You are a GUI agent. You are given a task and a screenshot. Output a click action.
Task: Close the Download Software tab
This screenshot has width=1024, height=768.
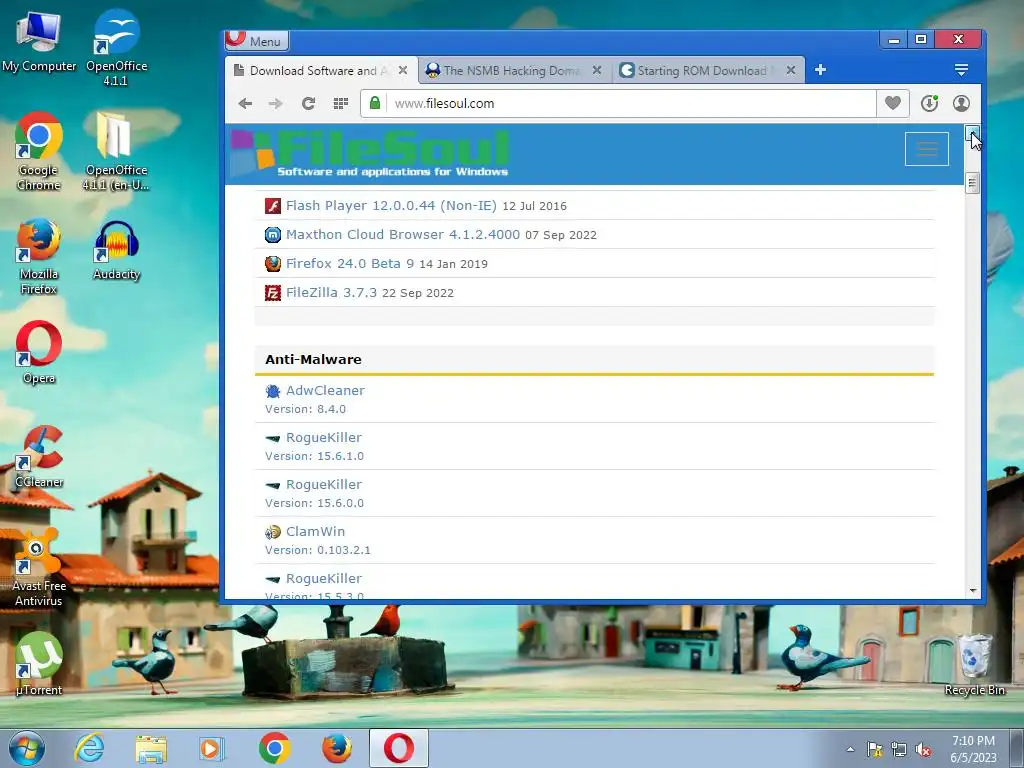point(403,70)
